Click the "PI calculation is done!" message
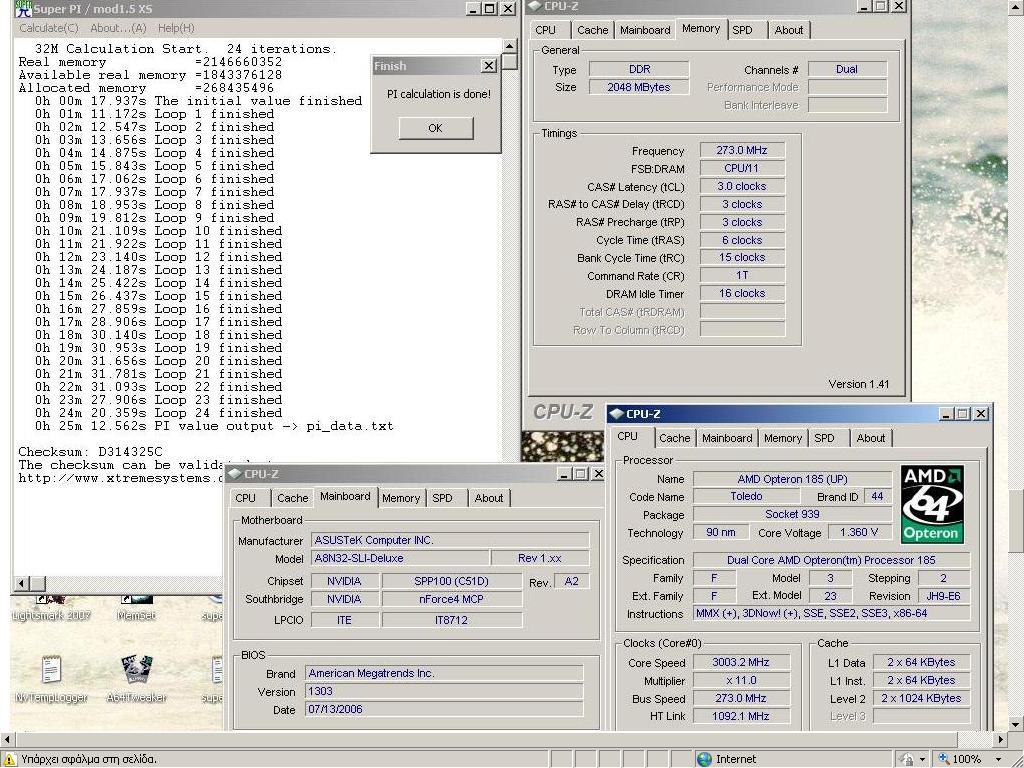Screen dimensions: 1024x768 click(x=438, y=94)
